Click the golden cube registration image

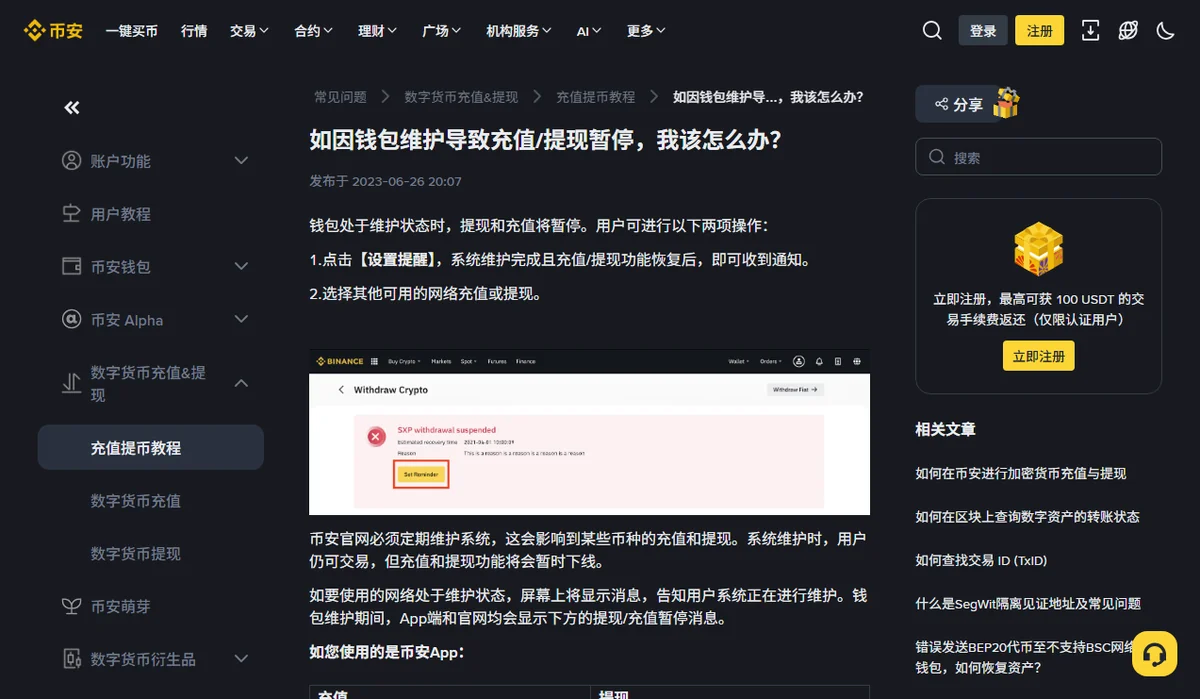pos(1039,249)
